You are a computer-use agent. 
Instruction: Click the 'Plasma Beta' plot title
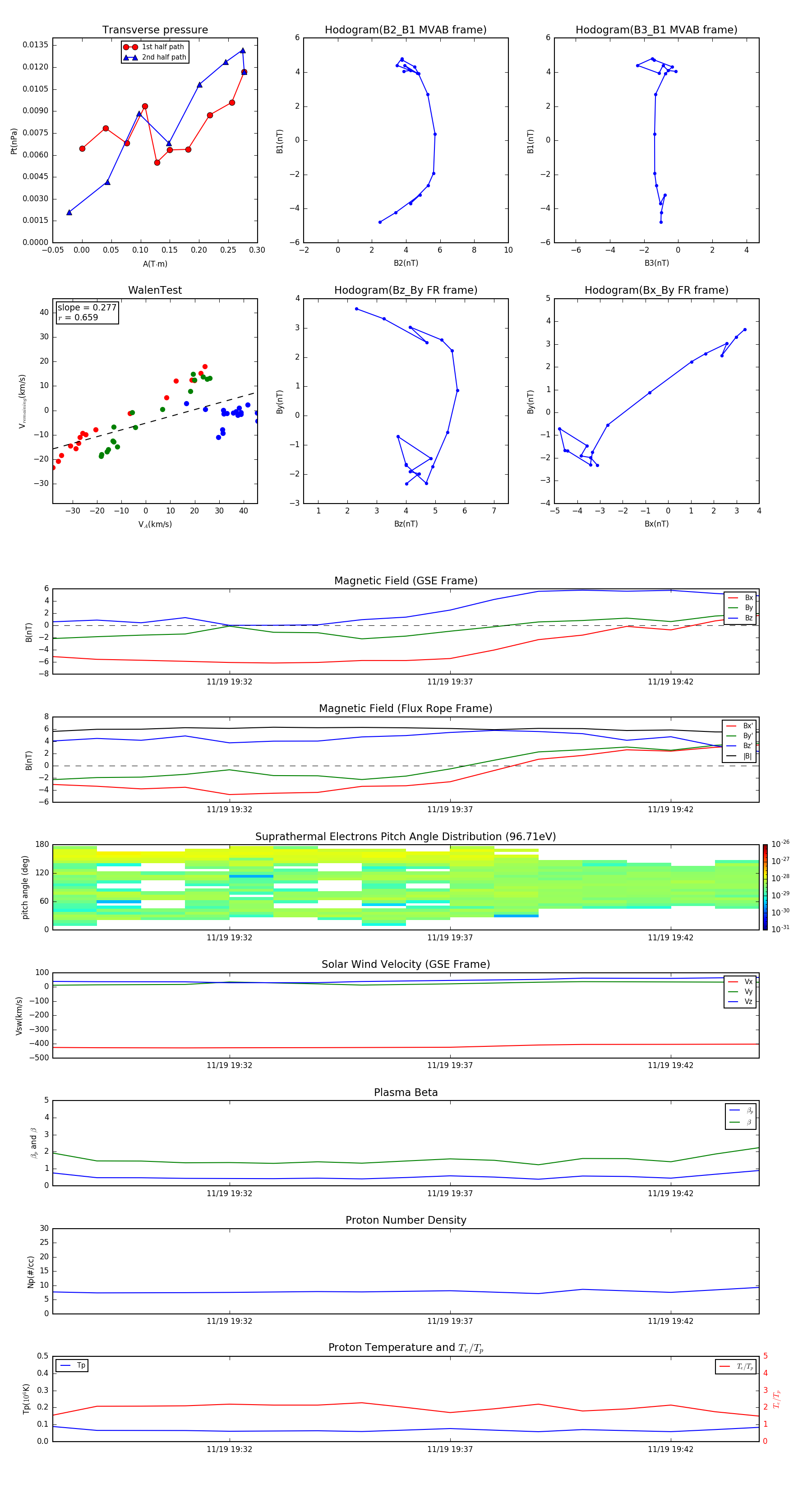406,1092
